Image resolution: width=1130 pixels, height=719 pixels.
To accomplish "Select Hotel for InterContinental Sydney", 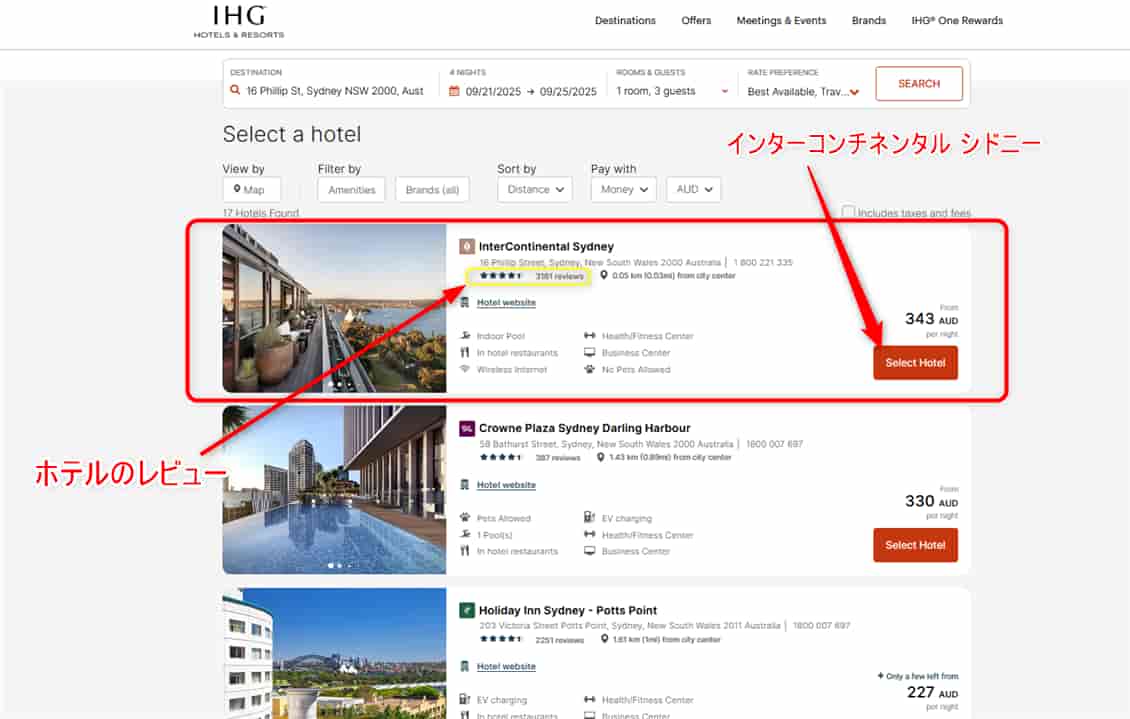I will [x=915, y=362].
